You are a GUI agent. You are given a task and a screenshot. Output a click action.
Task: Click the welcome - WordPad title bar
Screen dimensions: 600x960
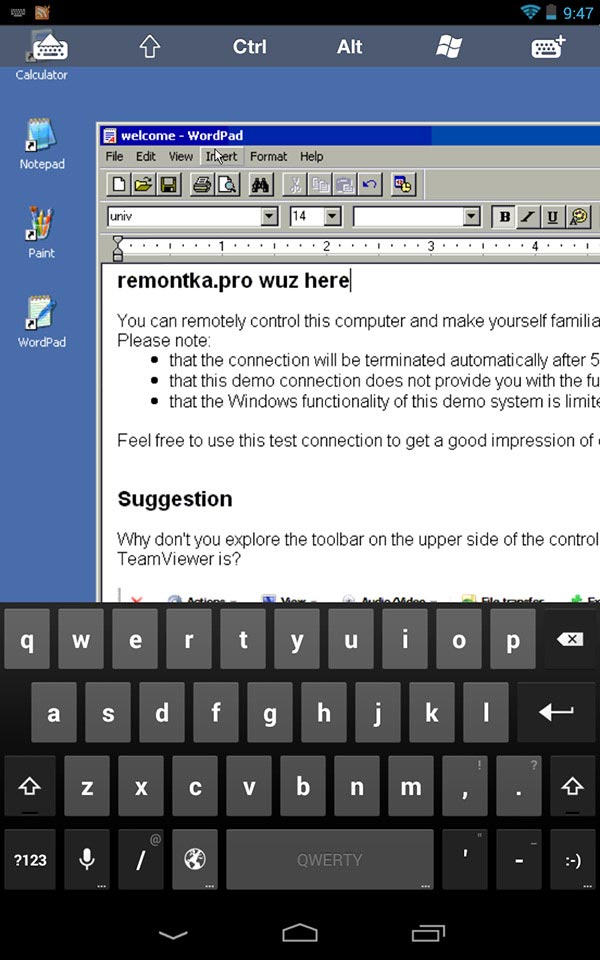click(x=350, y=135)
